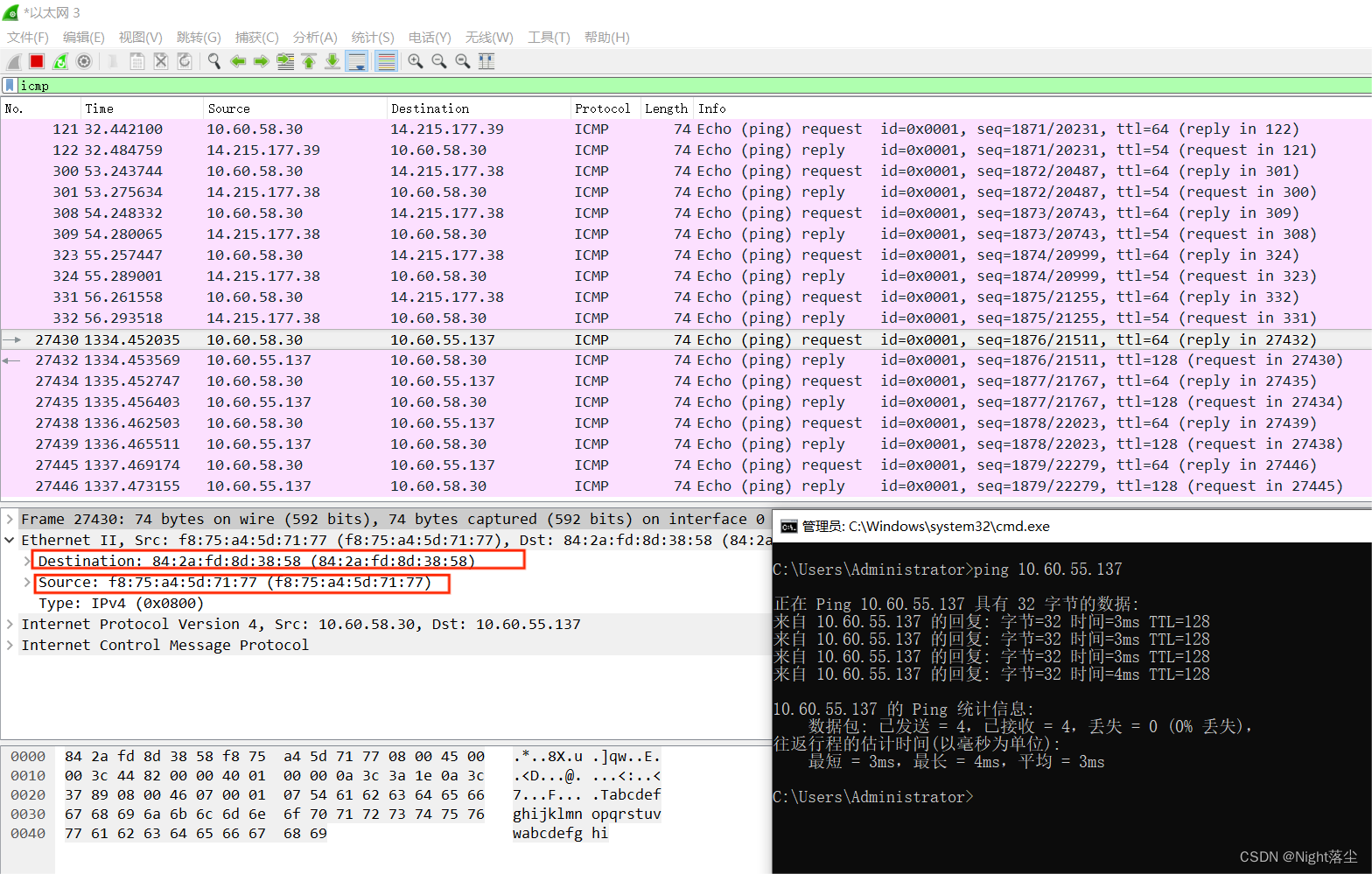Select packet 27439 reply row
Image resolution: width=1372 pixels, height=874 pixels.
(686, 444)
